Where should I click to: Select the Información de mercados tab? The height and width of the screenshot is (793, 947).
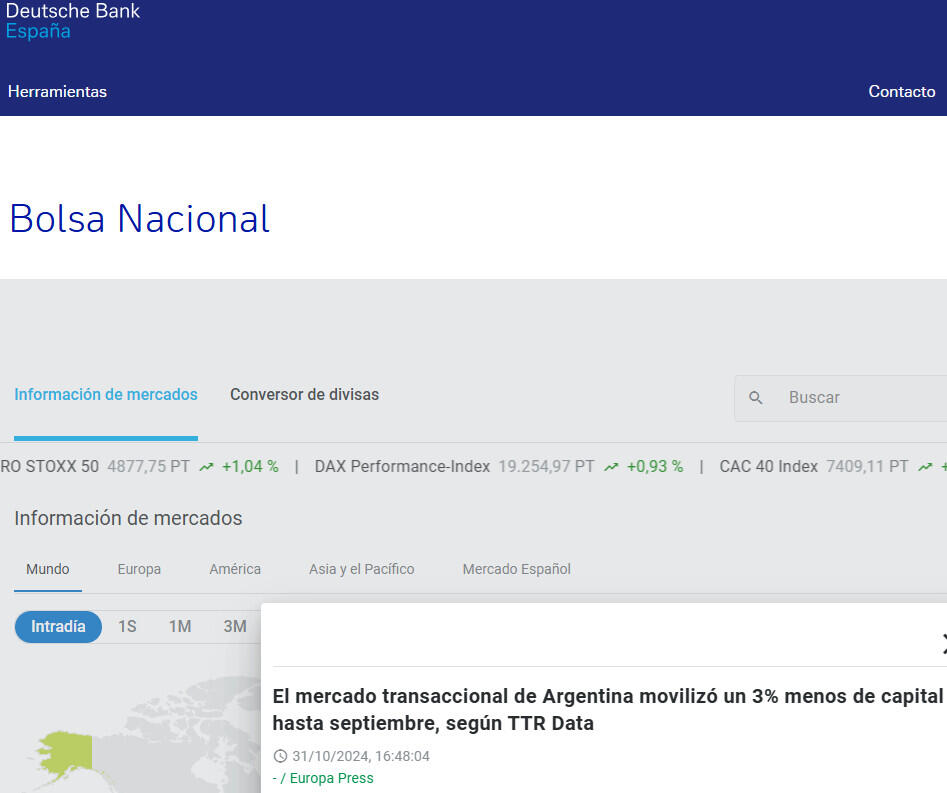(106, 395)
